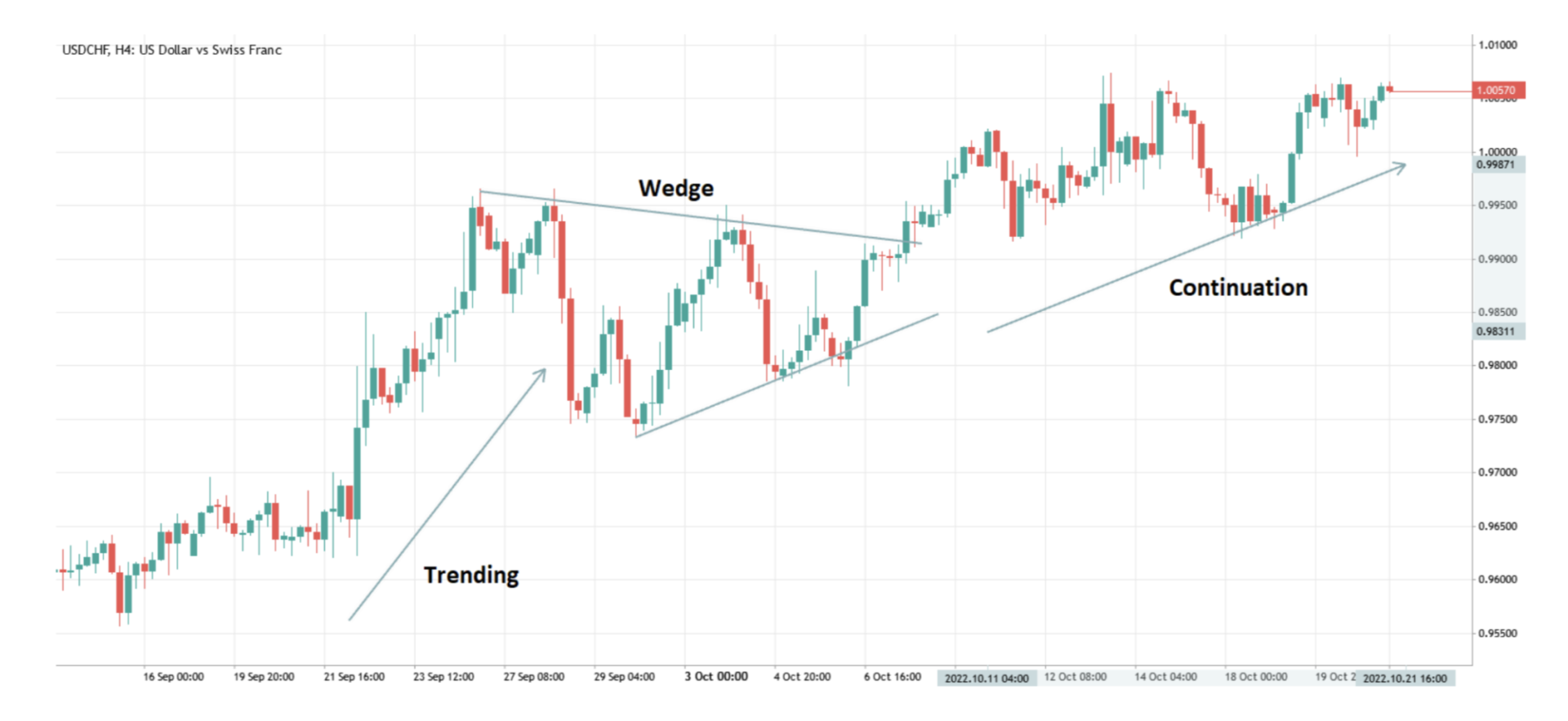The width and height of the screenshot is (1568, 721).
Task: Click the 2022.10.11 04:00 date marker
Action: (987, 679)
